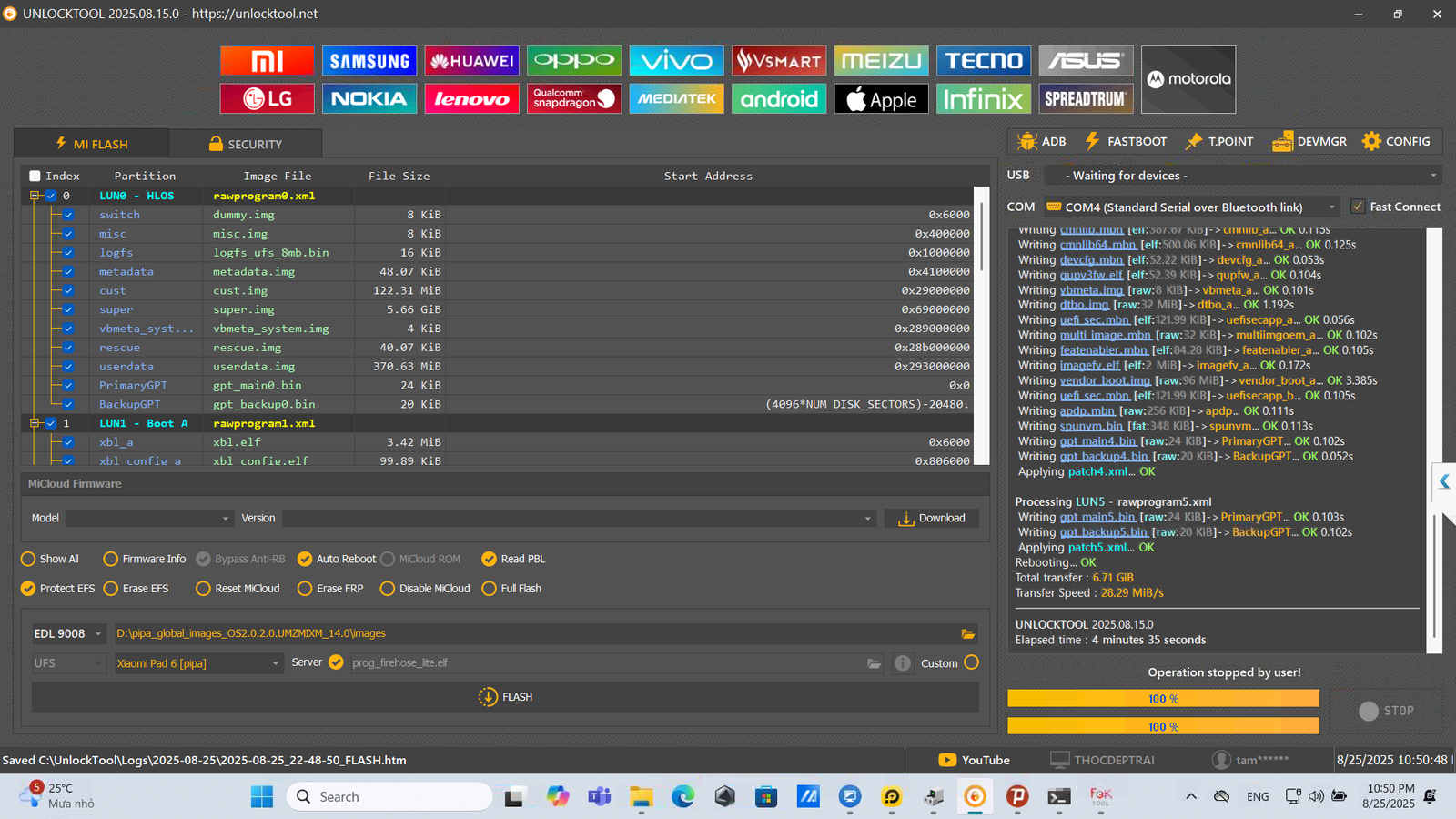Select the Xiaomi MI brand icon
1456x819 pixels.
click(x=268, y=61)
